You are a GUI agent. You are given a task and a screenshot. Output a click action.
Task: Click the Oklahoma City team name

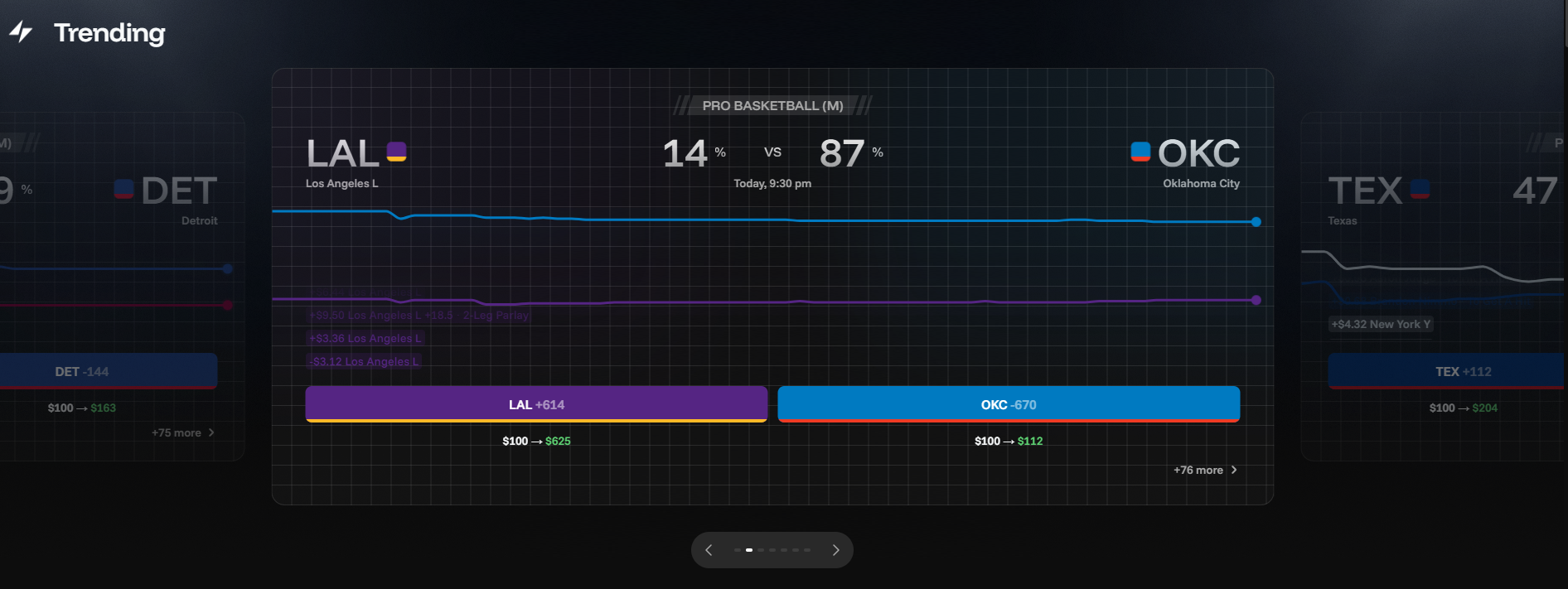point(1201,183)
